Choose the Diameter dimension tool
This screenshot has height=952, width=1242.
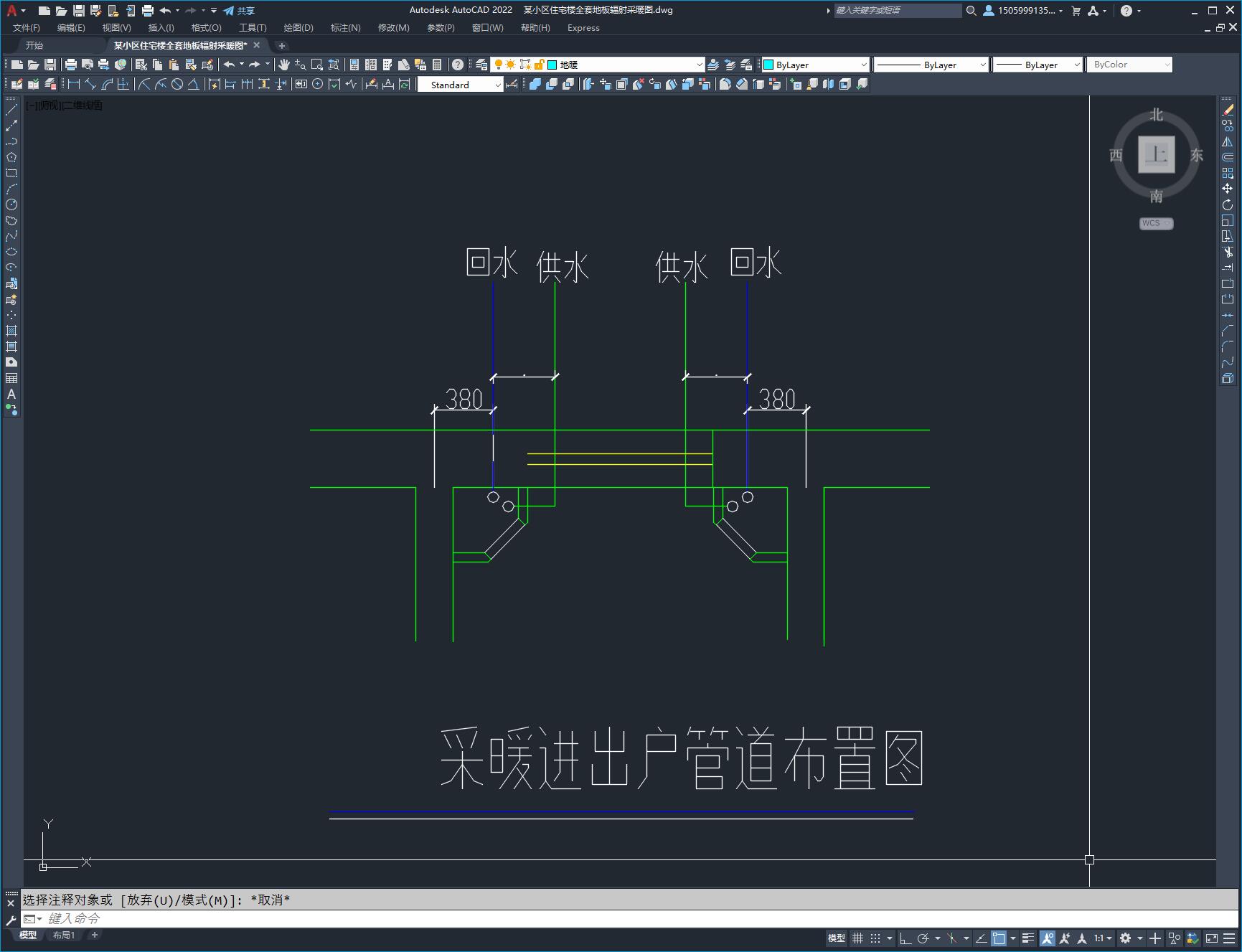(177, 84)
